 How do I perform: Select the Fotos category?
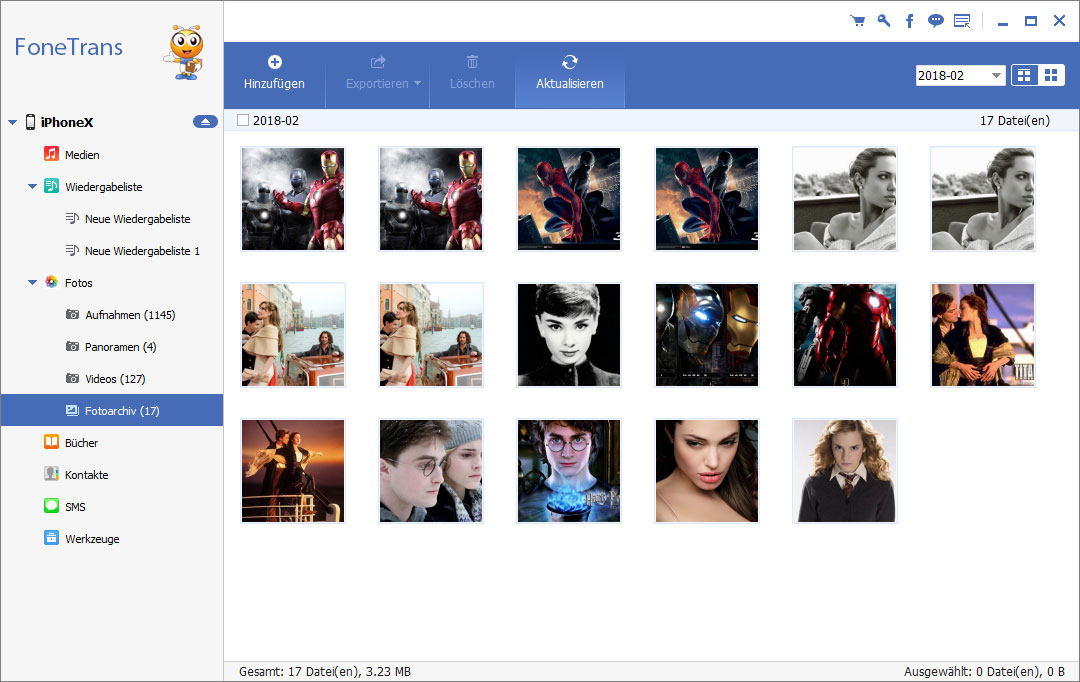click(78, 282)
